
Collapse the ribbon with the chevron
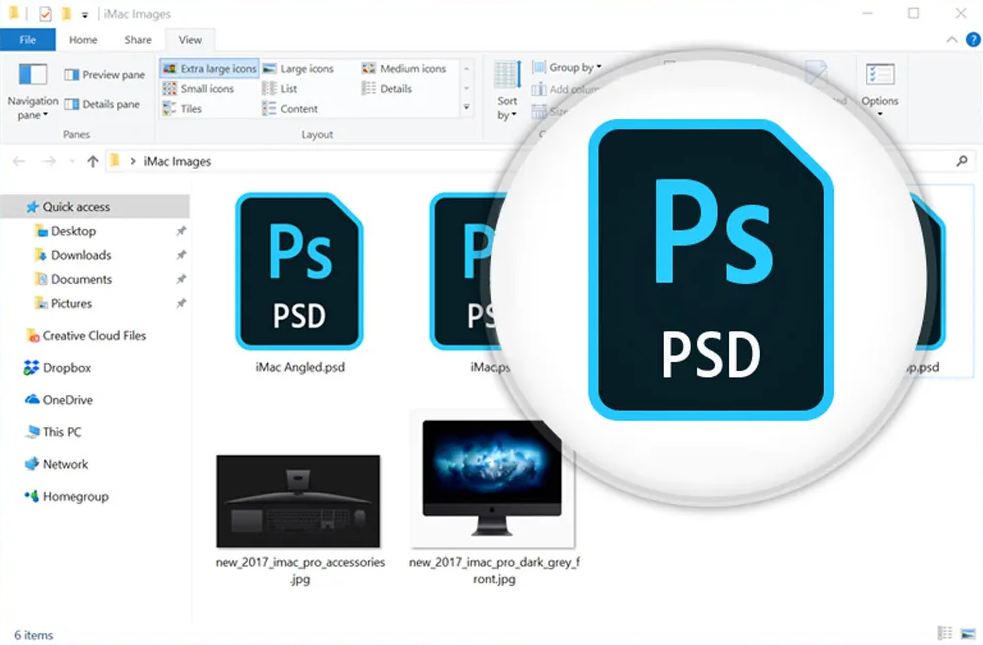tap(952, 39)
